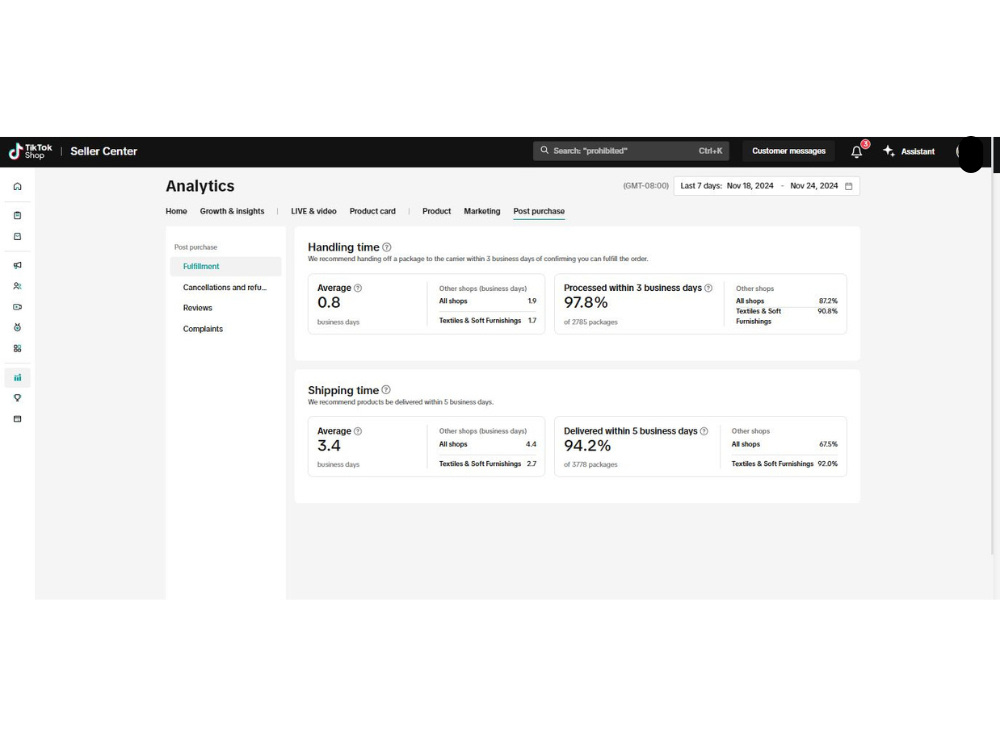
Task: Open Cancellations and refunds menu item
Action: (x=226, y=288)
